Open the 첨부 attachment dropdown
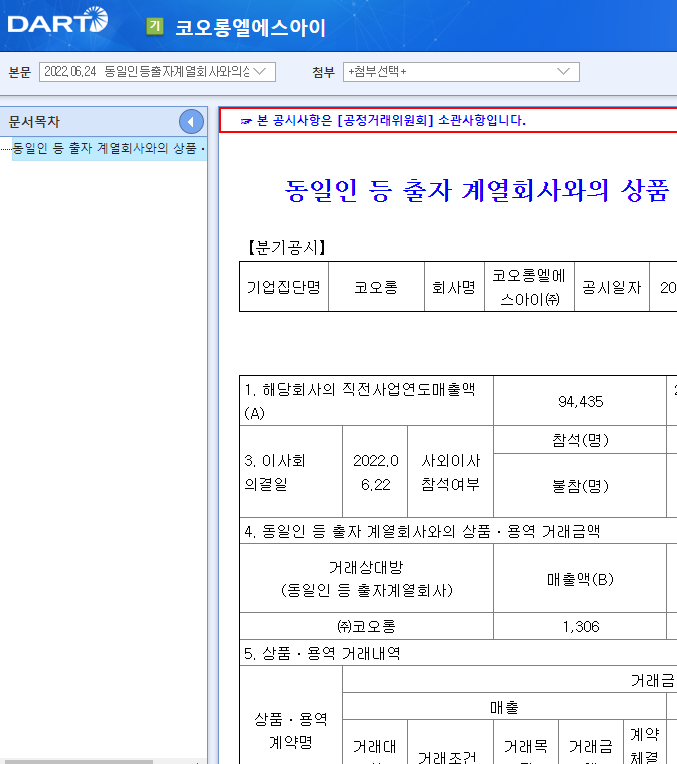 [461, 72]
